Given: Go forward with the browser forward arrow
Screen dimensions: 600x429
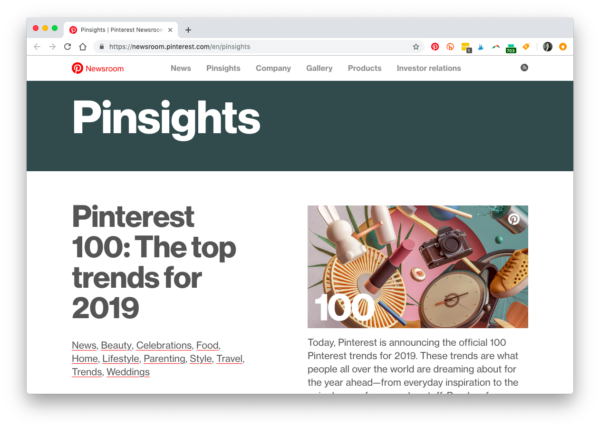Looking at the screenshot, I should tap(52, 47).
